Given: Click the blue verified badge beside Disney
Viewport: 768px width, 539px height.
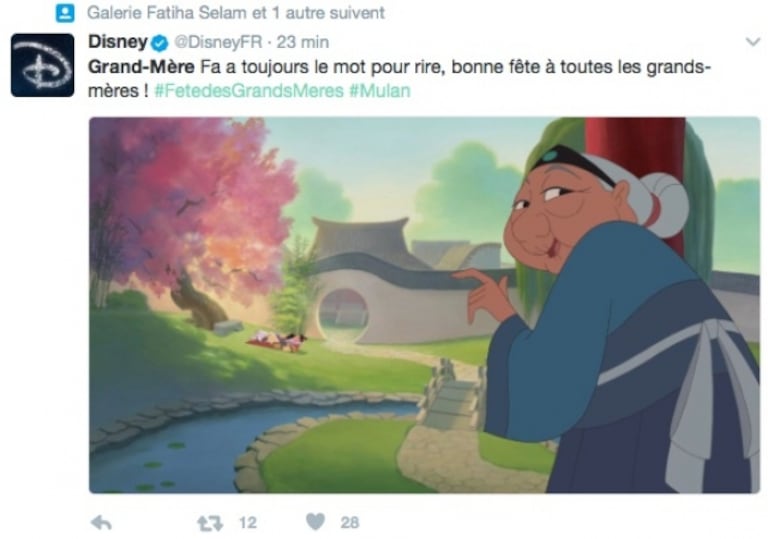Looking at the screenshot, I should point(159,43).
